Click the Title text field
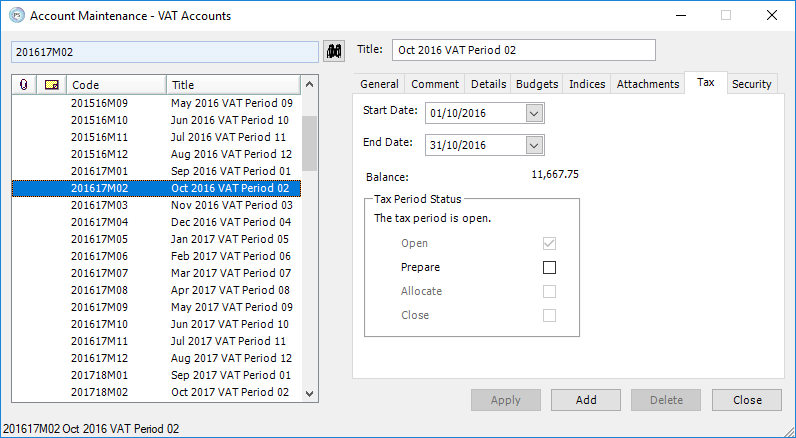 523,50
